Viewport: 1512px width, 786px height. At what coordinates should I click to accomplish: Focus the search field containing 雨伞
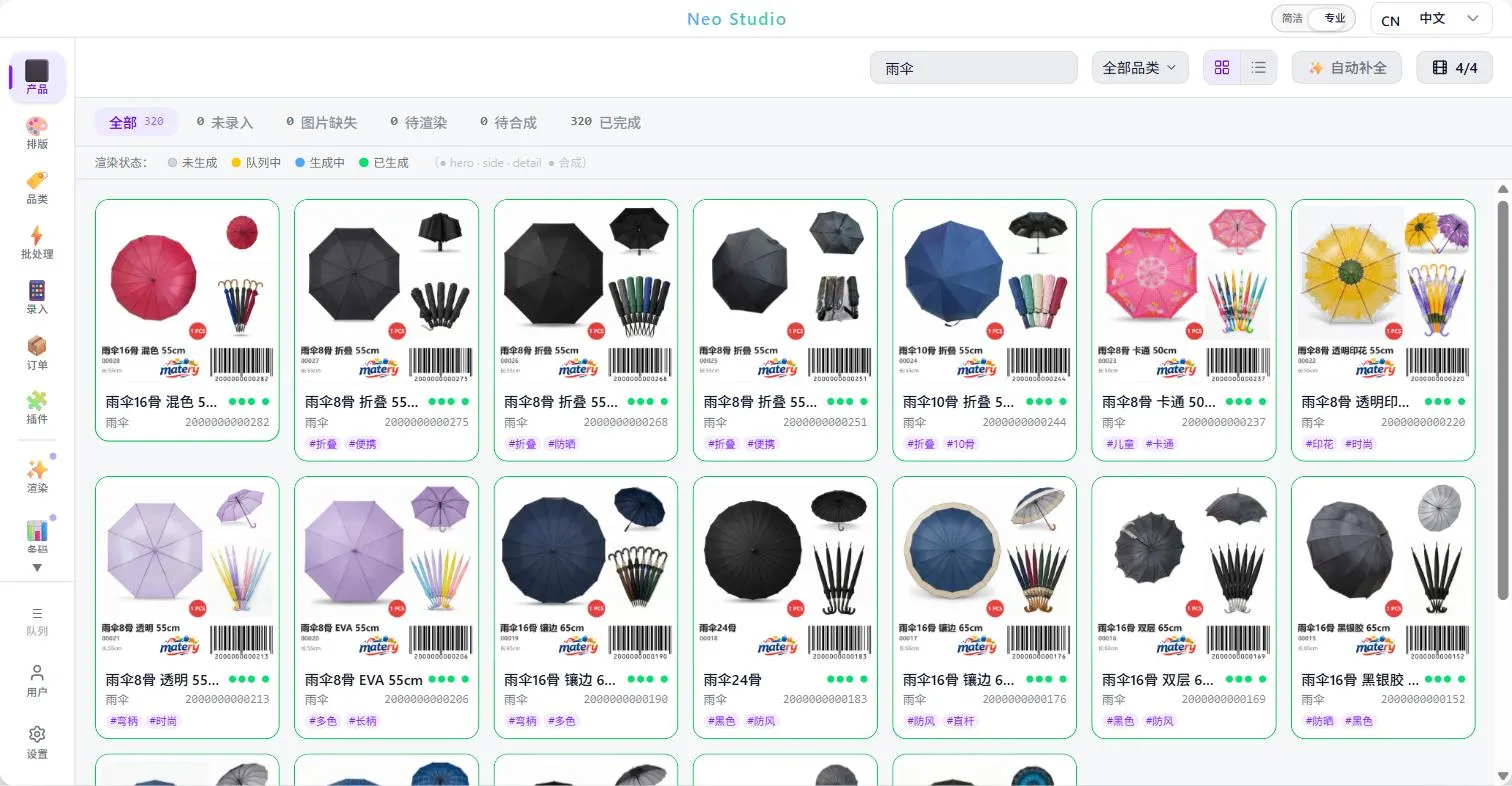[x=973, y=68]
